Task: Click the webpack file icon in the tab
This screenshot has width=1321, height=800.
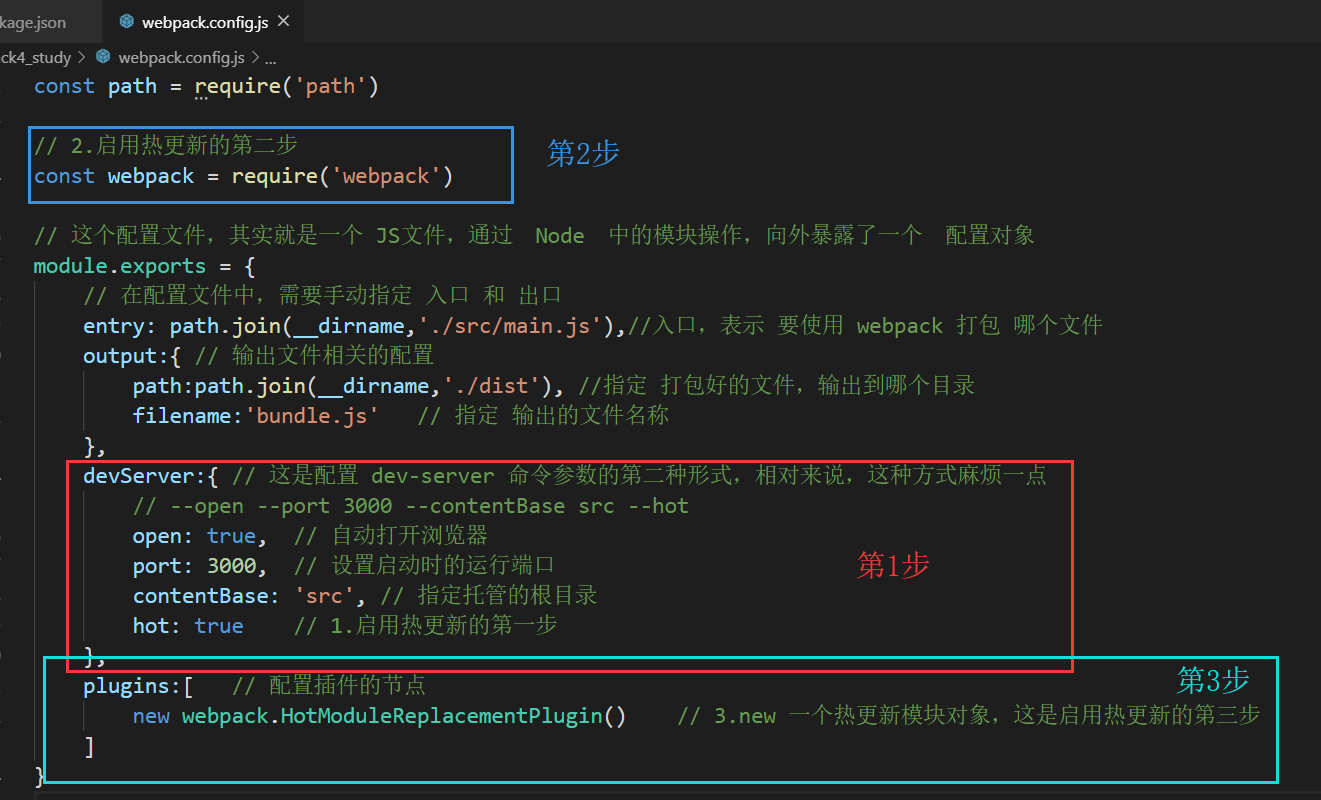Action: 126,21
